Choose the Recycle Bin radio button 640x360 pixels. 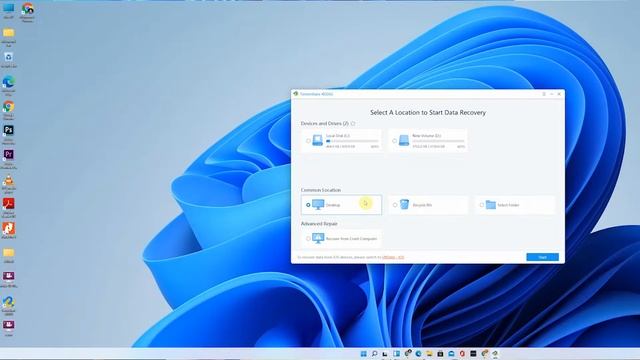click(x=395, y=205)
